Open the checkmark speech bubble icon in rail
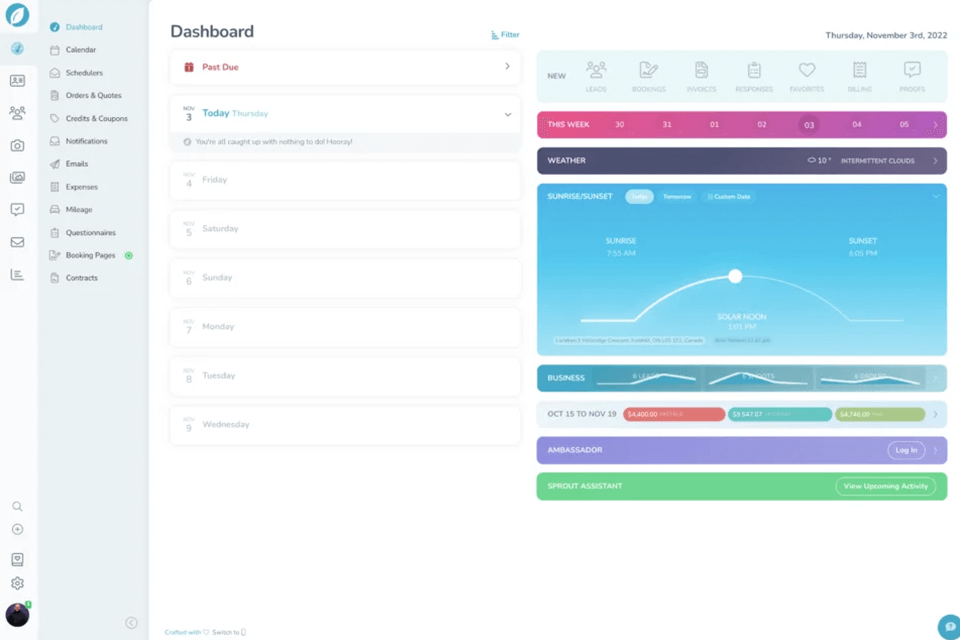960x640 pixels. point(17,209)
